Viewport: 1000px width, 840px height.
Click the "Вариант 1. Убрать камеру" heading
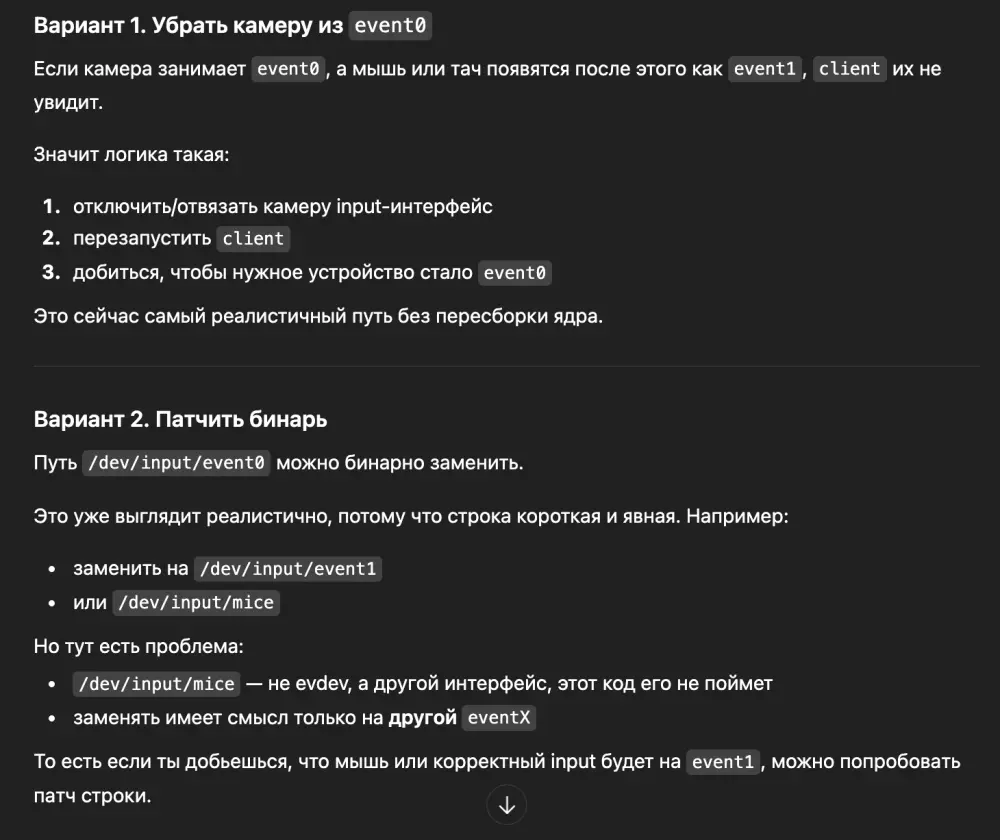pyautogui.click(x=188, y=26)
